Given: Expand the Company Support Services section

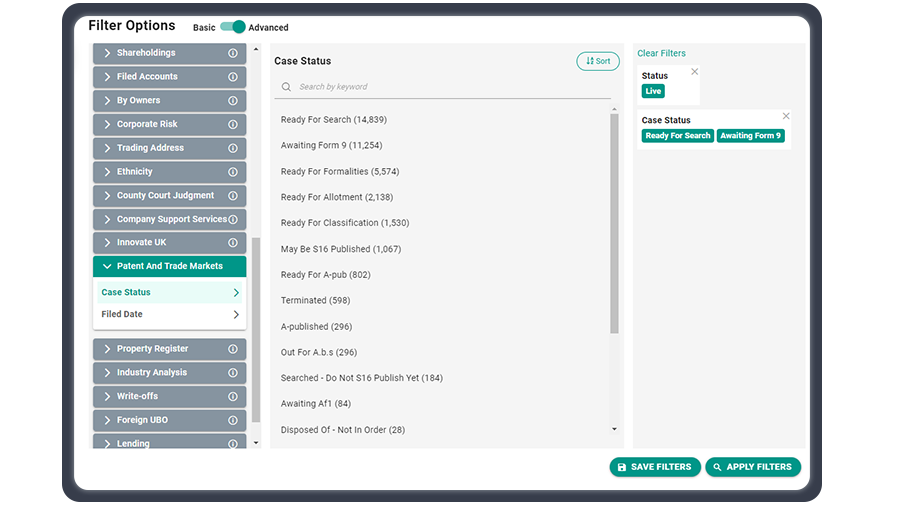Looking at the screenshot, I should click(169, 219).
